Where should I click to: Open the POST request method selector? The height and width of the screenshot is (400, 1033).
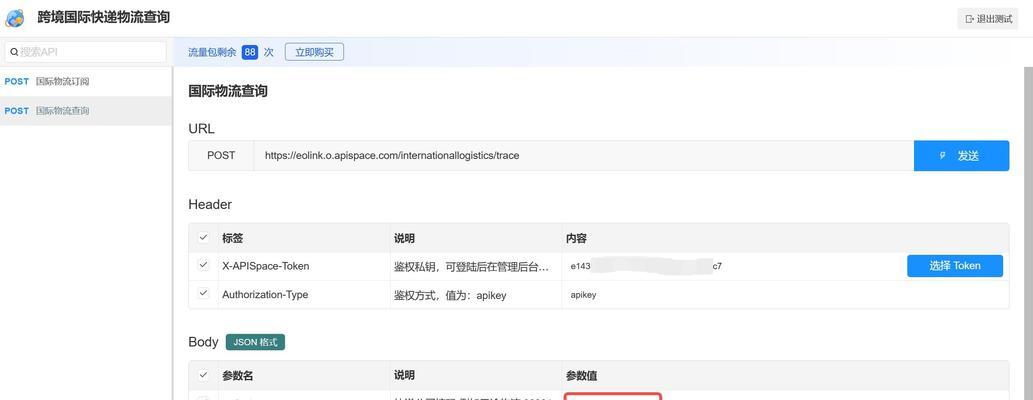[221, 156]
